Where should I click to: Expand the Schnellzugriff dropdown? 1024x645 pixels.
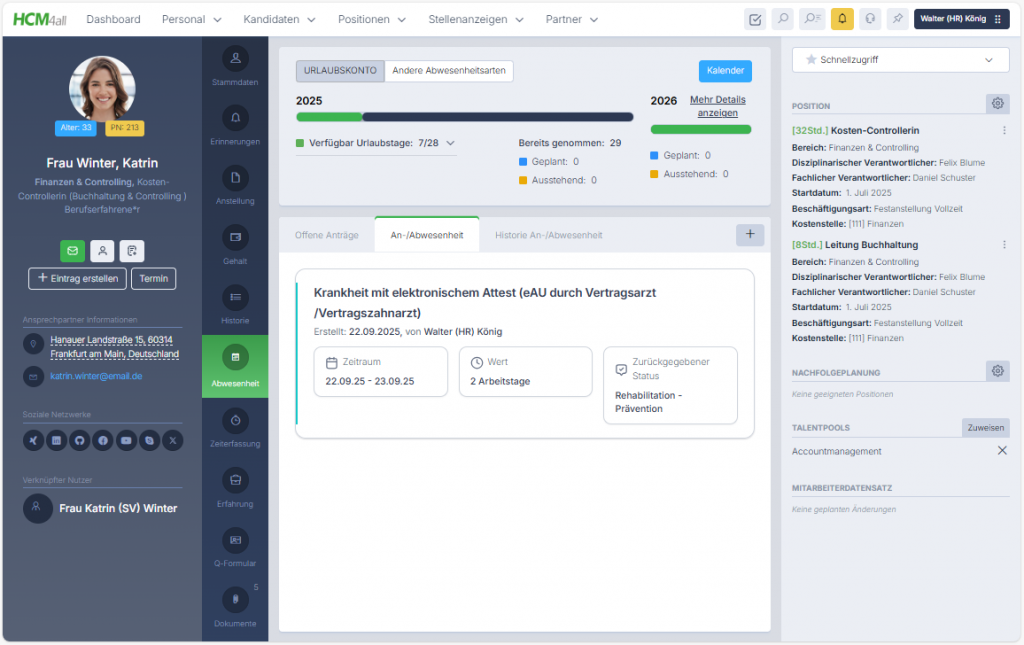tap(900, 60)
